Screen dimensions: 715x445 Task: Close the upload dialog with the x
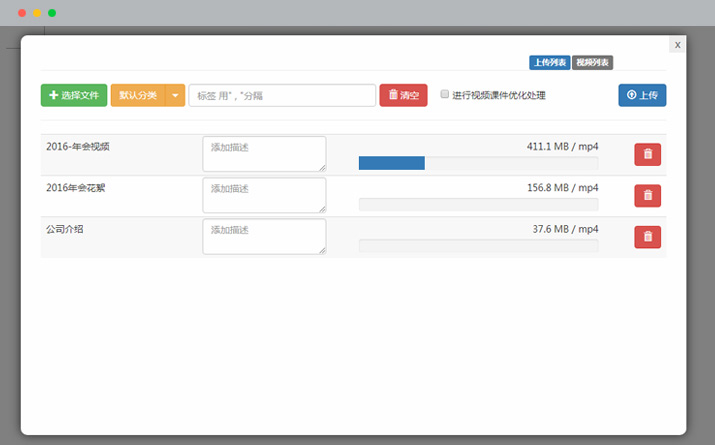point(677,44)
